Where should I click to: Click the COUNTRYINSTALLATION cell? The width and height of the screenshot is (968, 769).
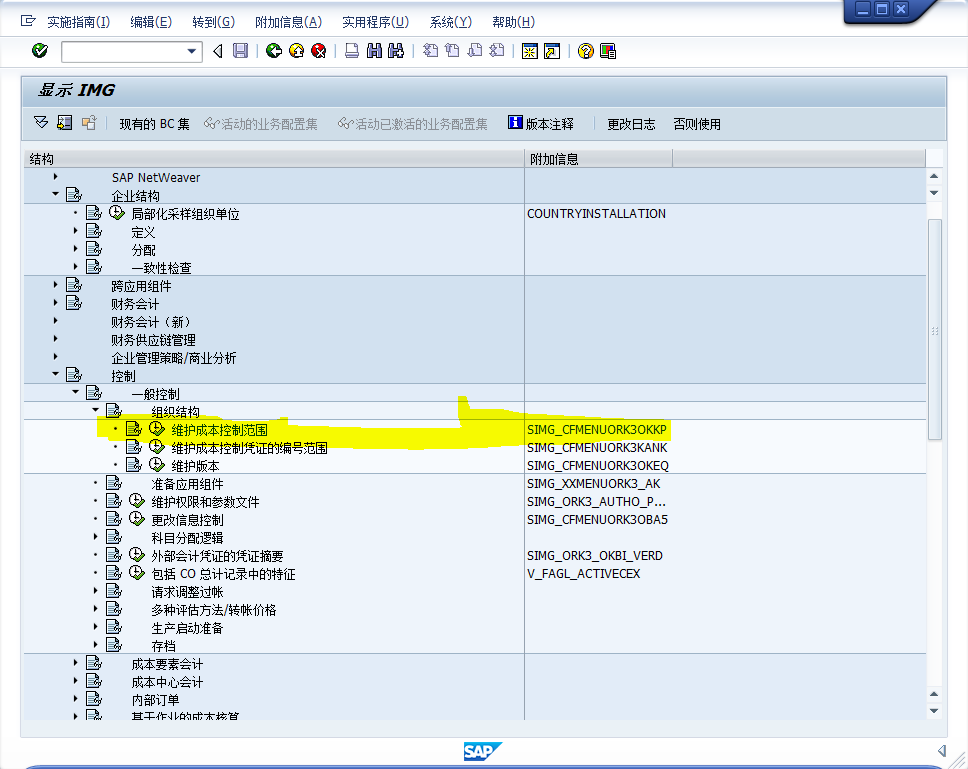point(596,213)
